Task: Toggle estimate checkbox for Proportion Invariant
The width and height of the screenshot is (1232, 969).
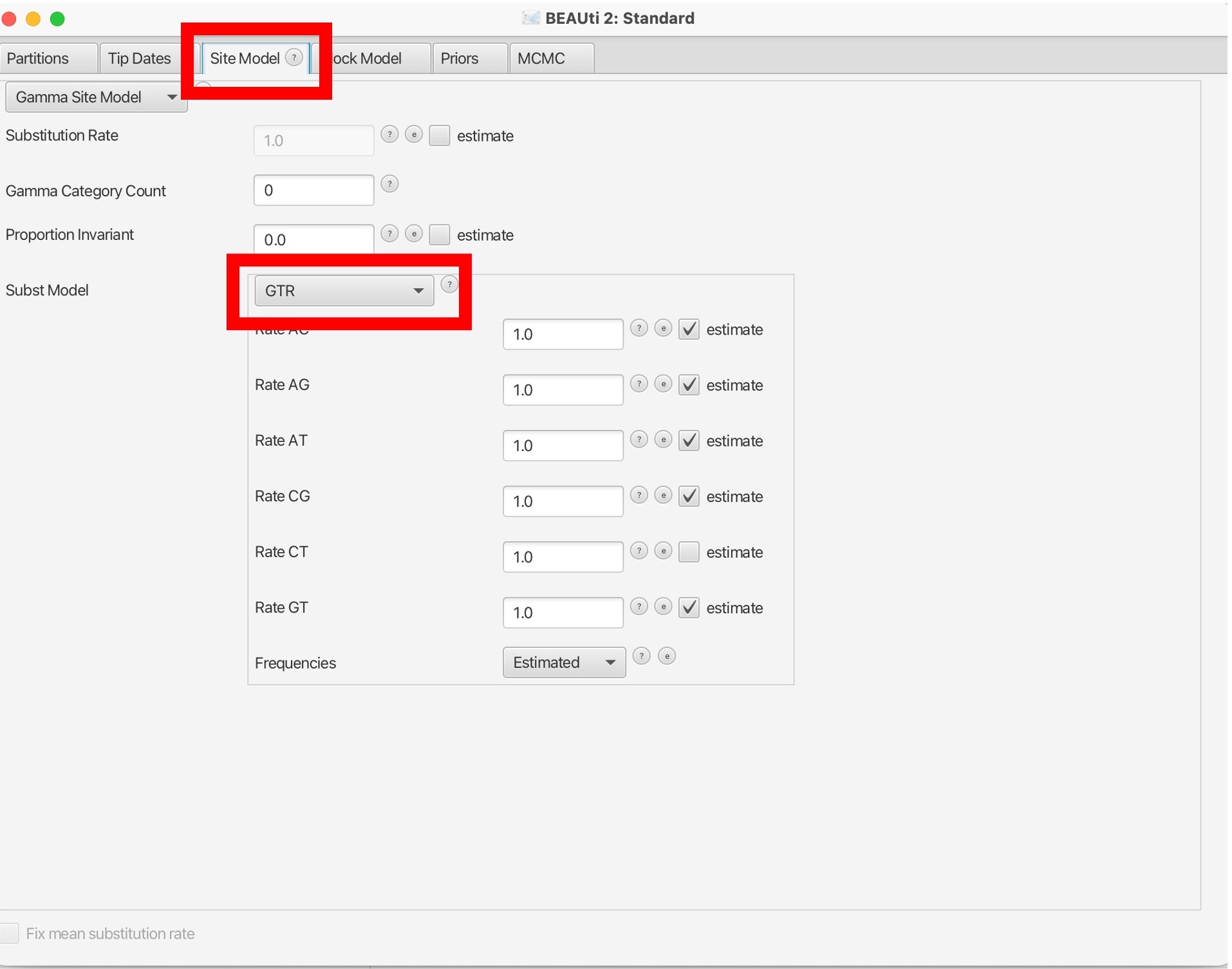Action: coord(440,235)
